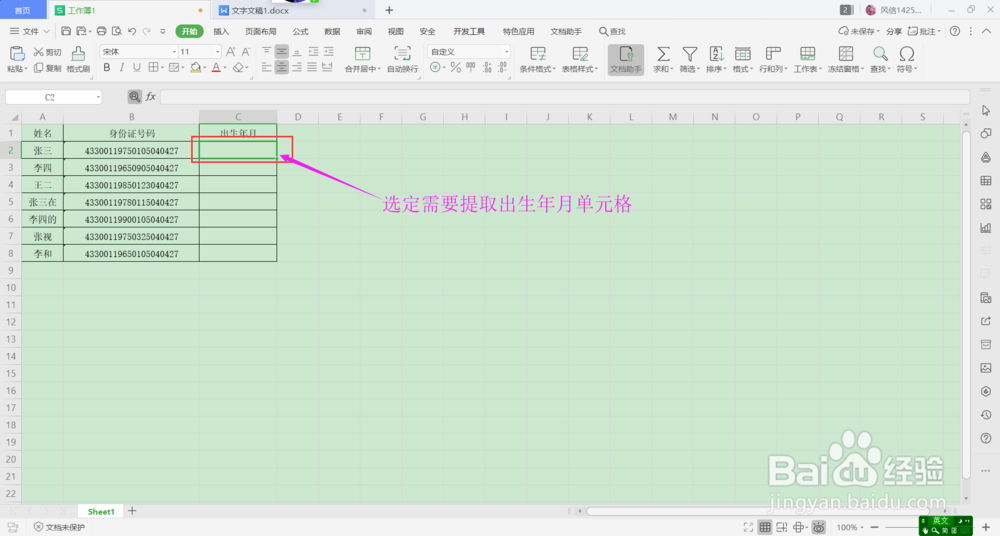Click the Save icon in quick access bar
The height and width of the screenshot is (536, 1000).
click(66, 31)
